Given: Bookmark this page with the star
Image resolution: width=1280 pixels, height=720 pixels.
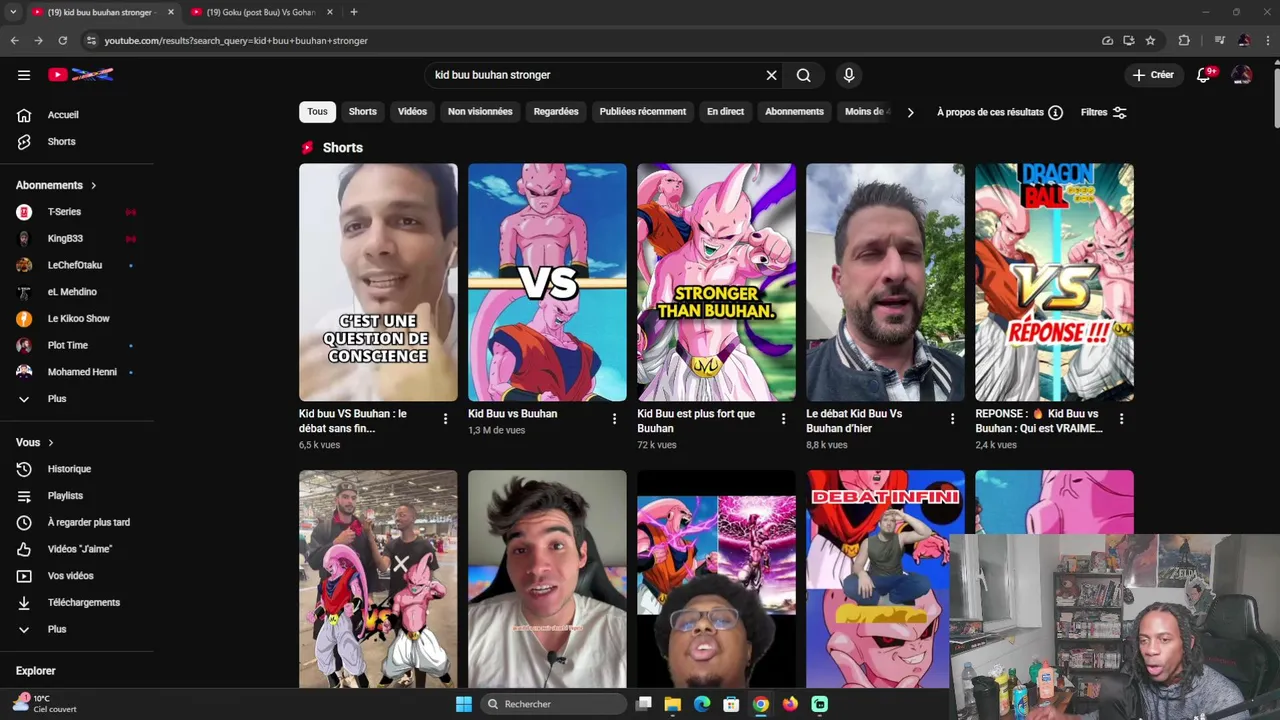Looking at the screenshot, I should [x=1150, y=40].
